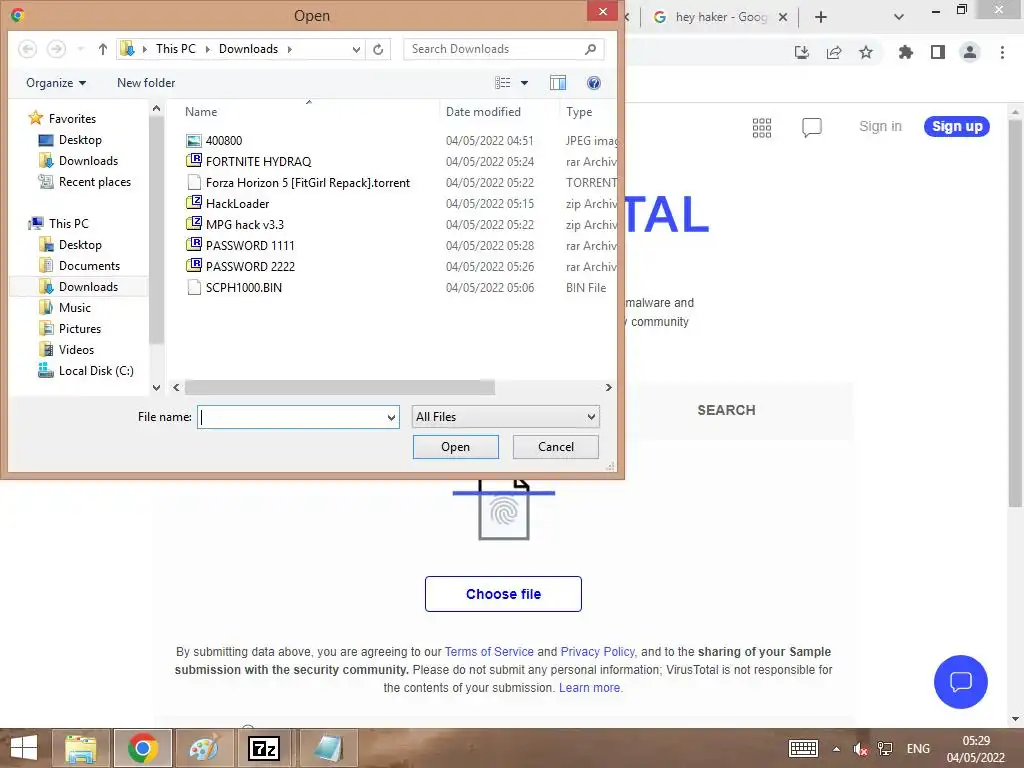1024x768 pixels.
Task: Go up one folder level with the up arrow
Action: pos(103,49)
